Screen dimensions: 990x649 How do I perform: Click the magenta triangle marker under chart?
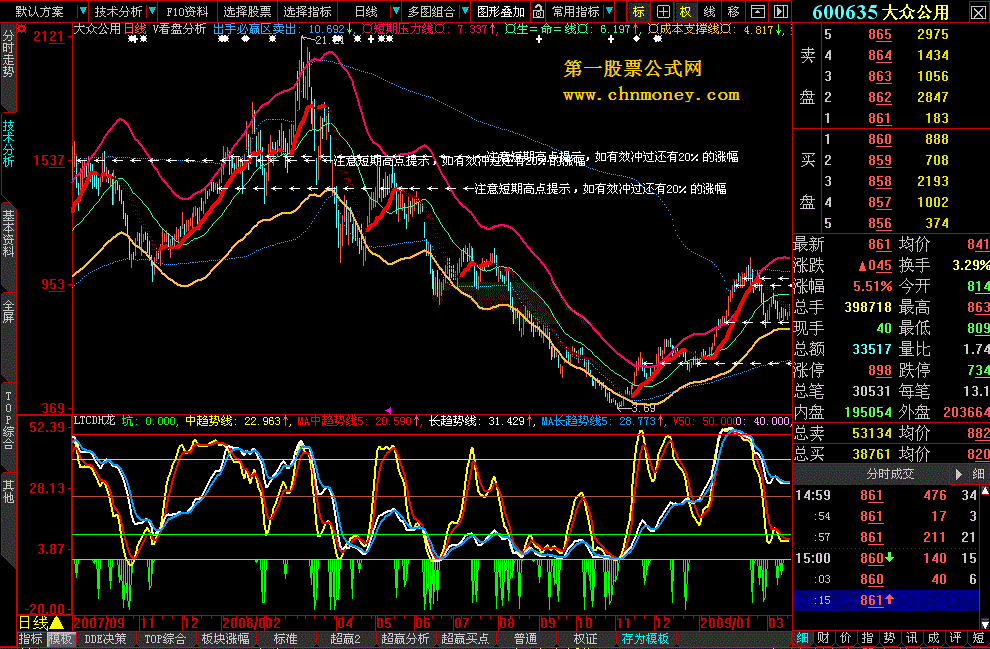(388, 410)
